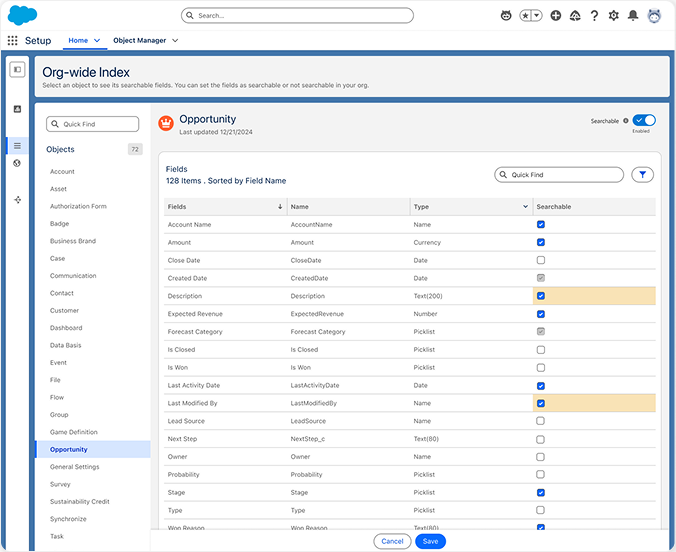Select General Settings in Objects list
Image resolution: width=676 pixels, height=552 pixels.
[x=75, y=467]
